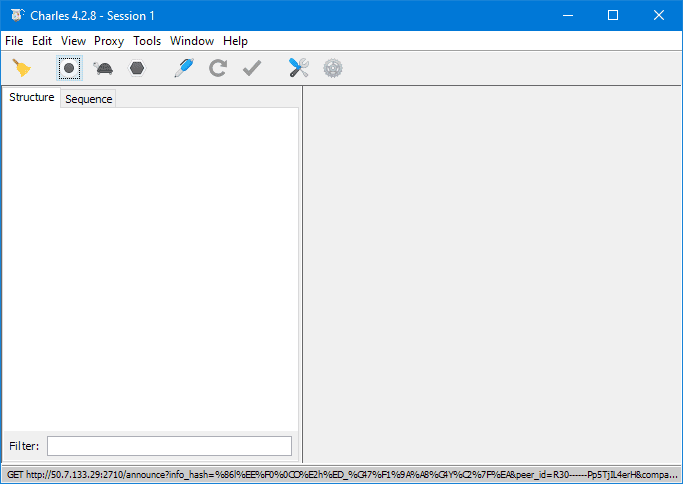Open the Help menu
Screen dimensions: 683x484
tap(235, 41)
